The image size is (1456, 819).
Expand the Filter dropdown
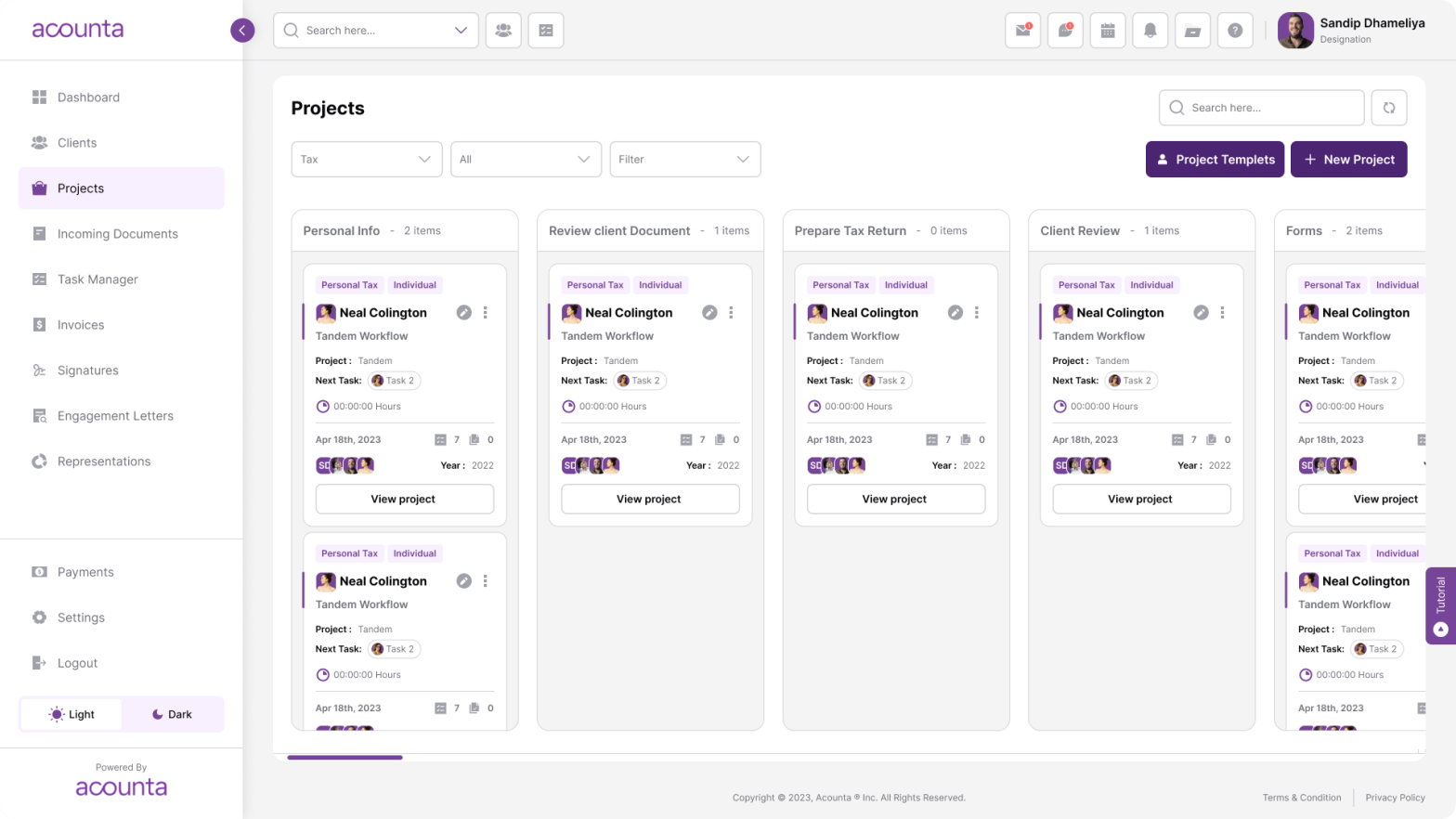tap(684, 159)
